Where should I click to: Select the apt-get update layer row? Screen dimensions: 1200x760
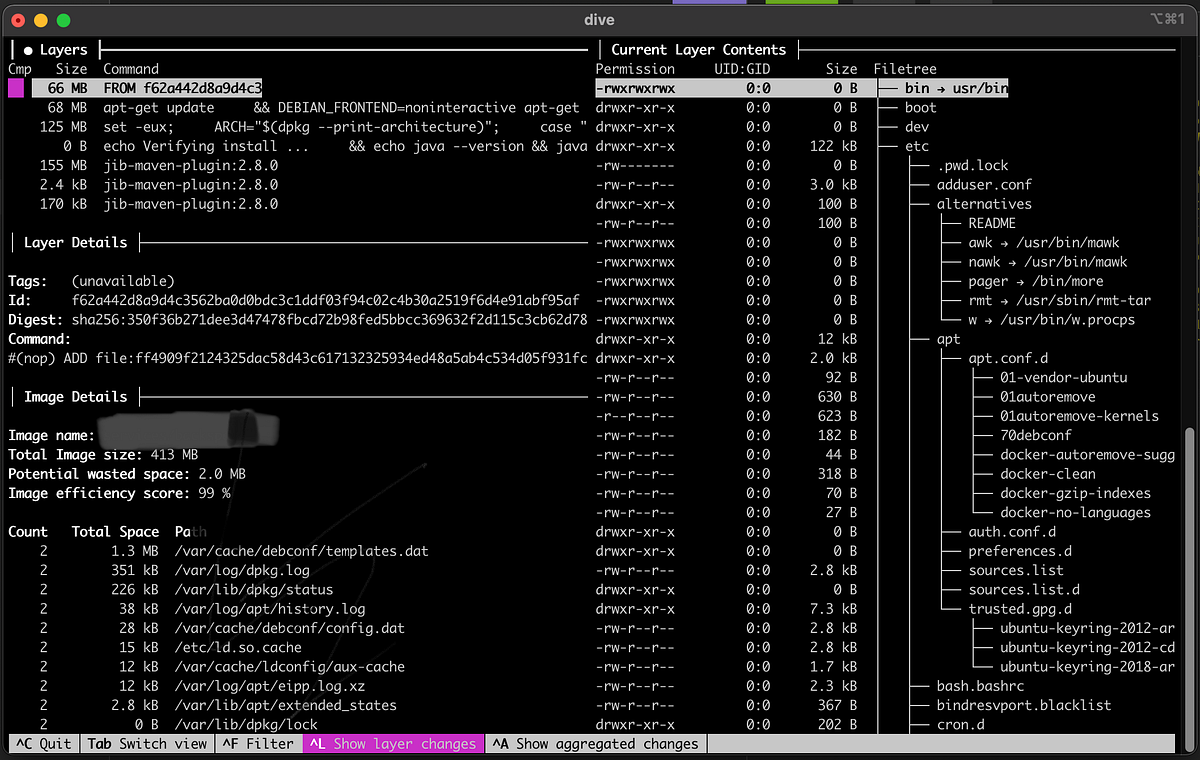310,107
